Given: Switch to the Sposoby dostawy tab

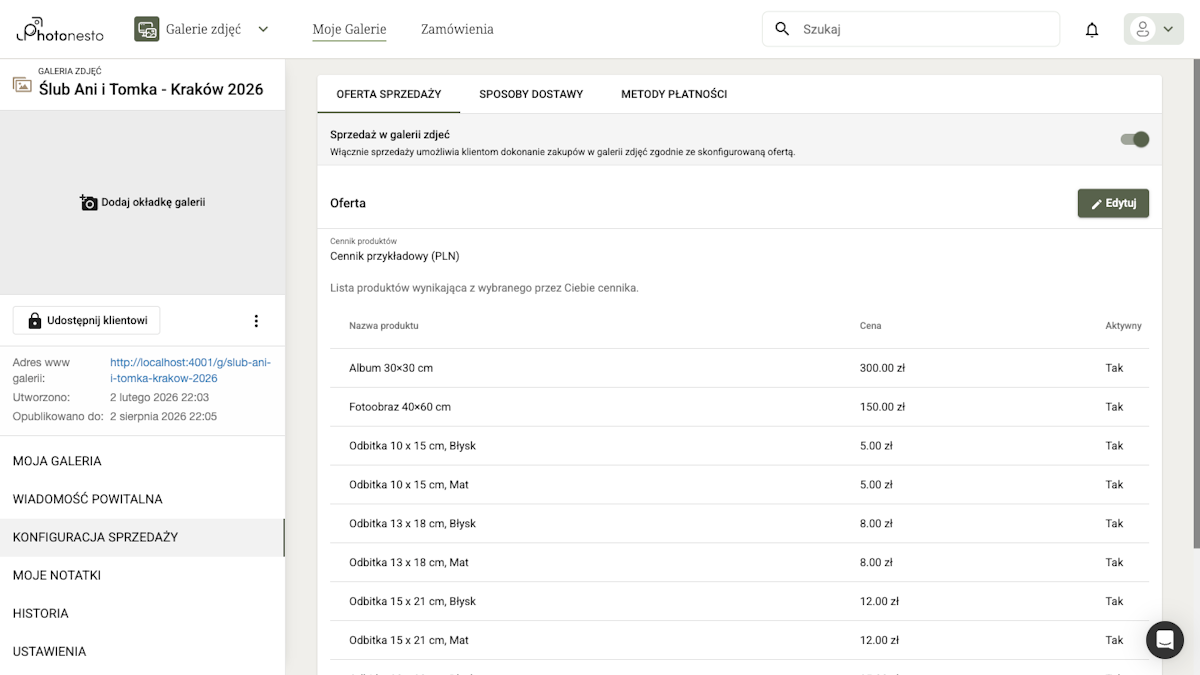Looking at the screenshot, I should pos(530,94).
